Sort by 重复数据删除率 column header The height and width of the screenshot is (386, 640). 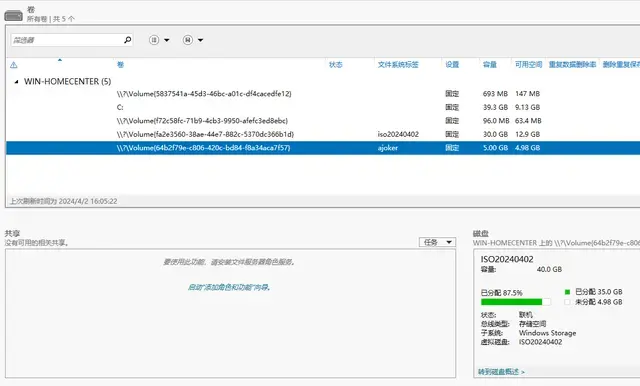coord(572,64)
